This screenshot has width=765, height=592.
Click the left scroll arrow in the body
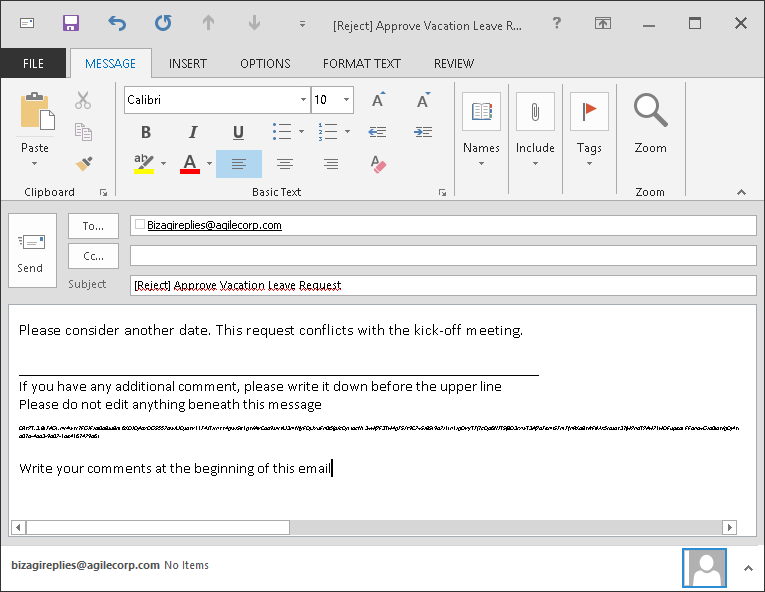click(19, 527)
